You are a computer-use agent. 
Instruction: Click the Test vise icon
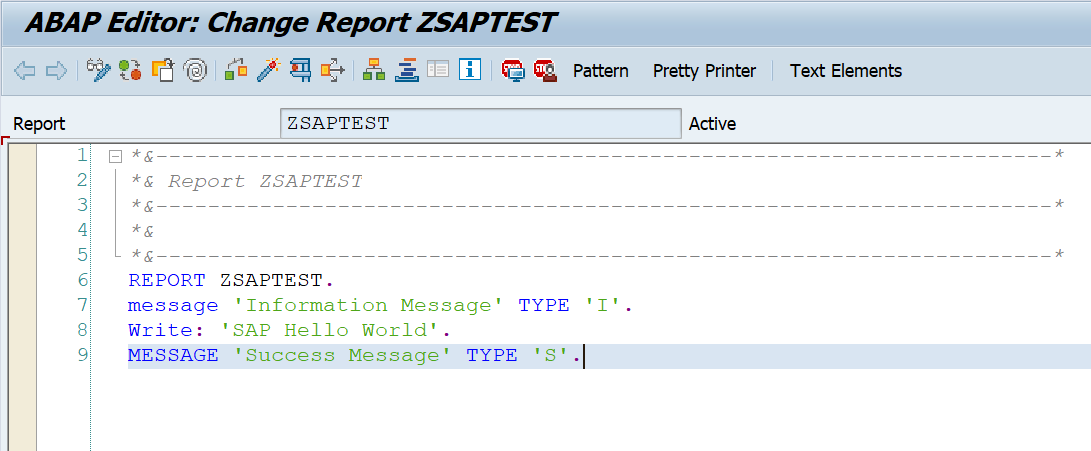(301, 70)
